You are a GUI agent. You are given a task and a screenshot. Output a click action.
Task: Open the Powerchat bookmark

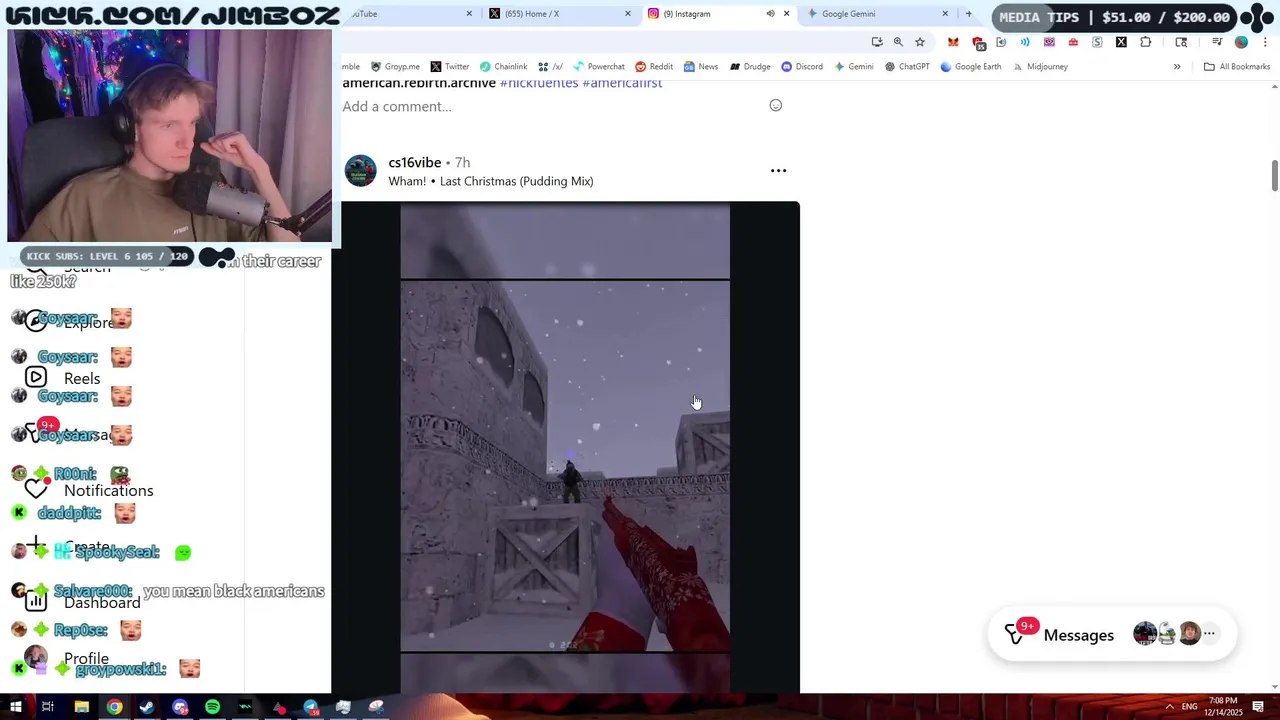[598, 67]
